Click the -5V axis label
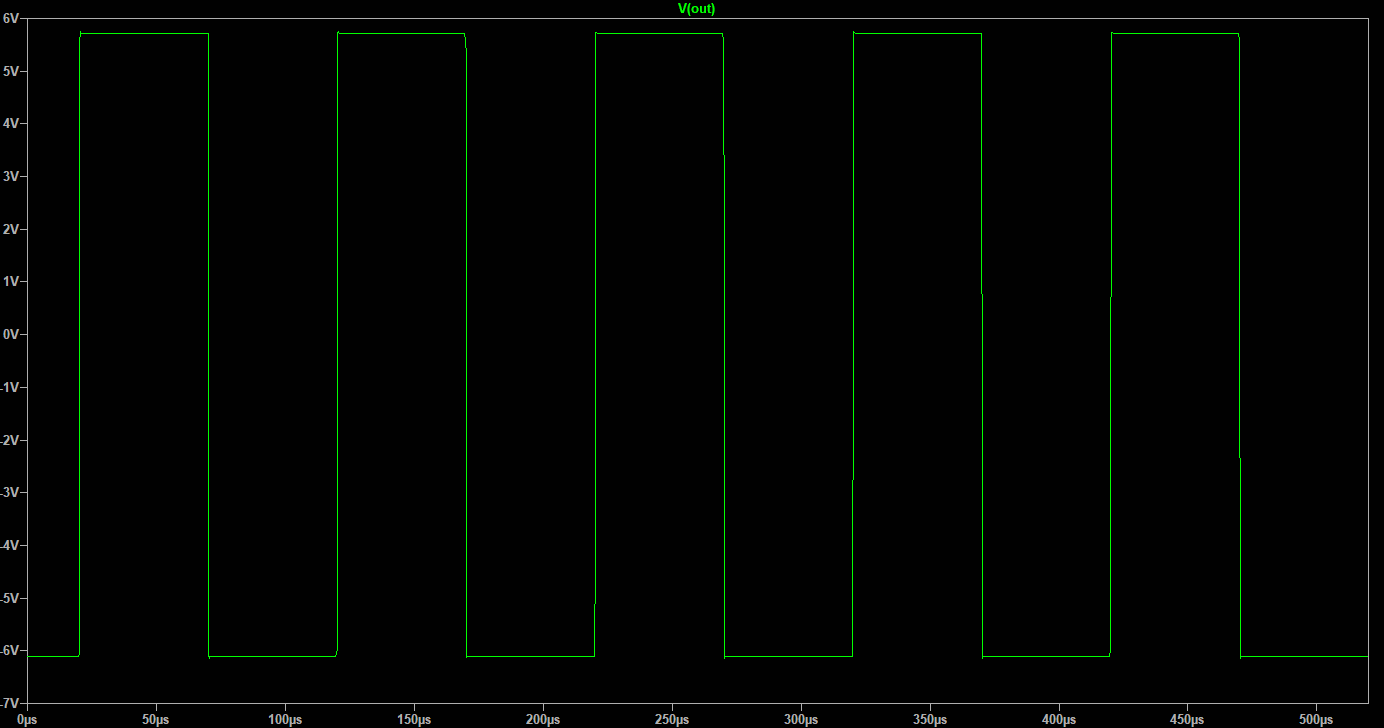This screenshot has width=1384, height=728. 10,599
